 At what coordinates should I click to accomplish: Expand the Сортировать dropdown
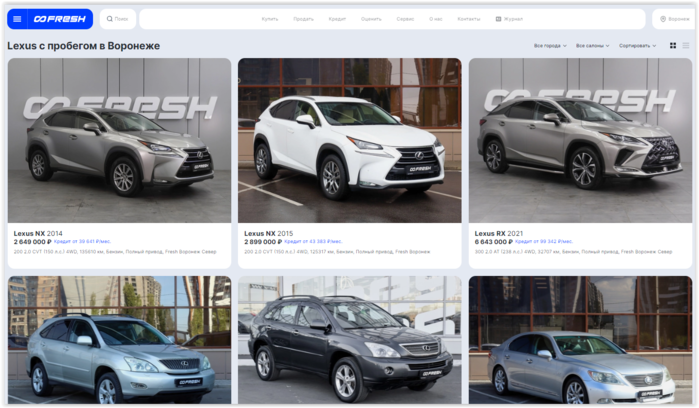click(637, 45)
